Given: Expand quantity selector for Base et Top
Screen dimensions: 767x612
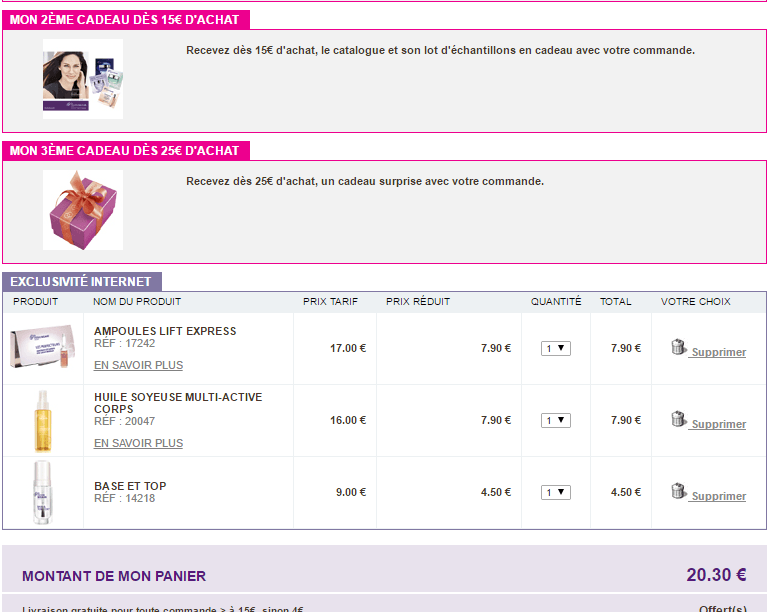Looking at the screenshot, I should (555, 493).
